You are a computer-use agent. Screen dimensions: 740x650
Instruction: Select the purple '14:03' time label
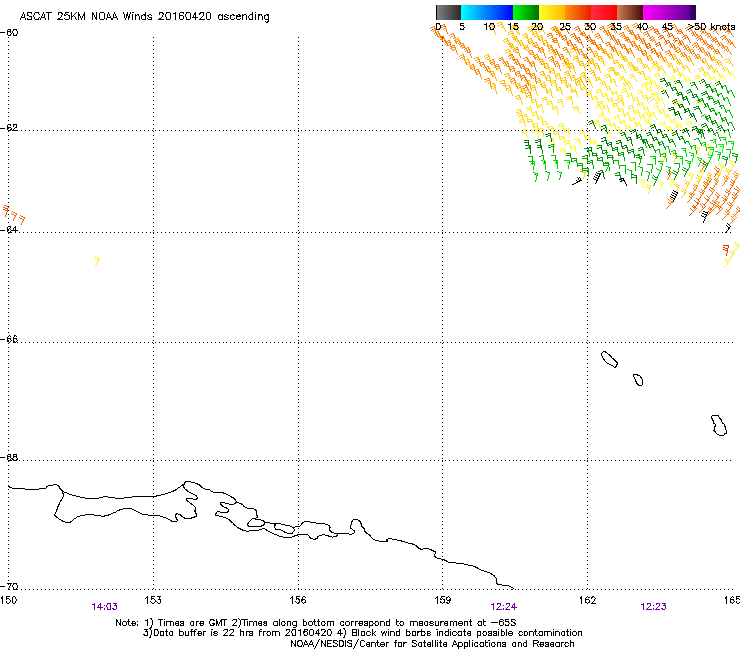click(104, 607)
